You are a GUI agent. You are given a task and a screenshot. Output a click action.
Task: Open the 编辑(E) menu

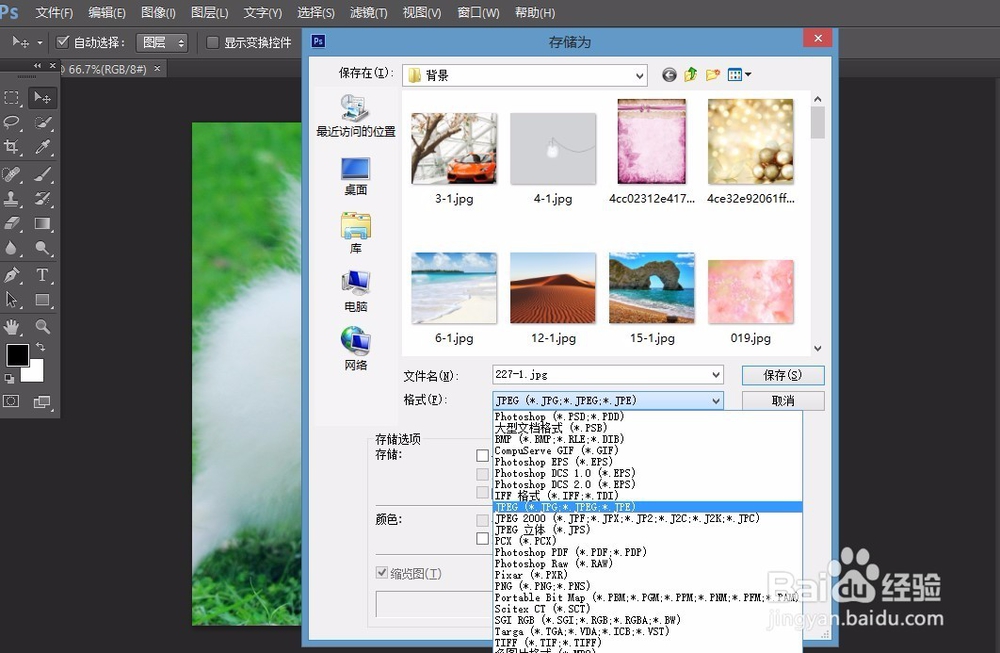click(x=107, y=13)
